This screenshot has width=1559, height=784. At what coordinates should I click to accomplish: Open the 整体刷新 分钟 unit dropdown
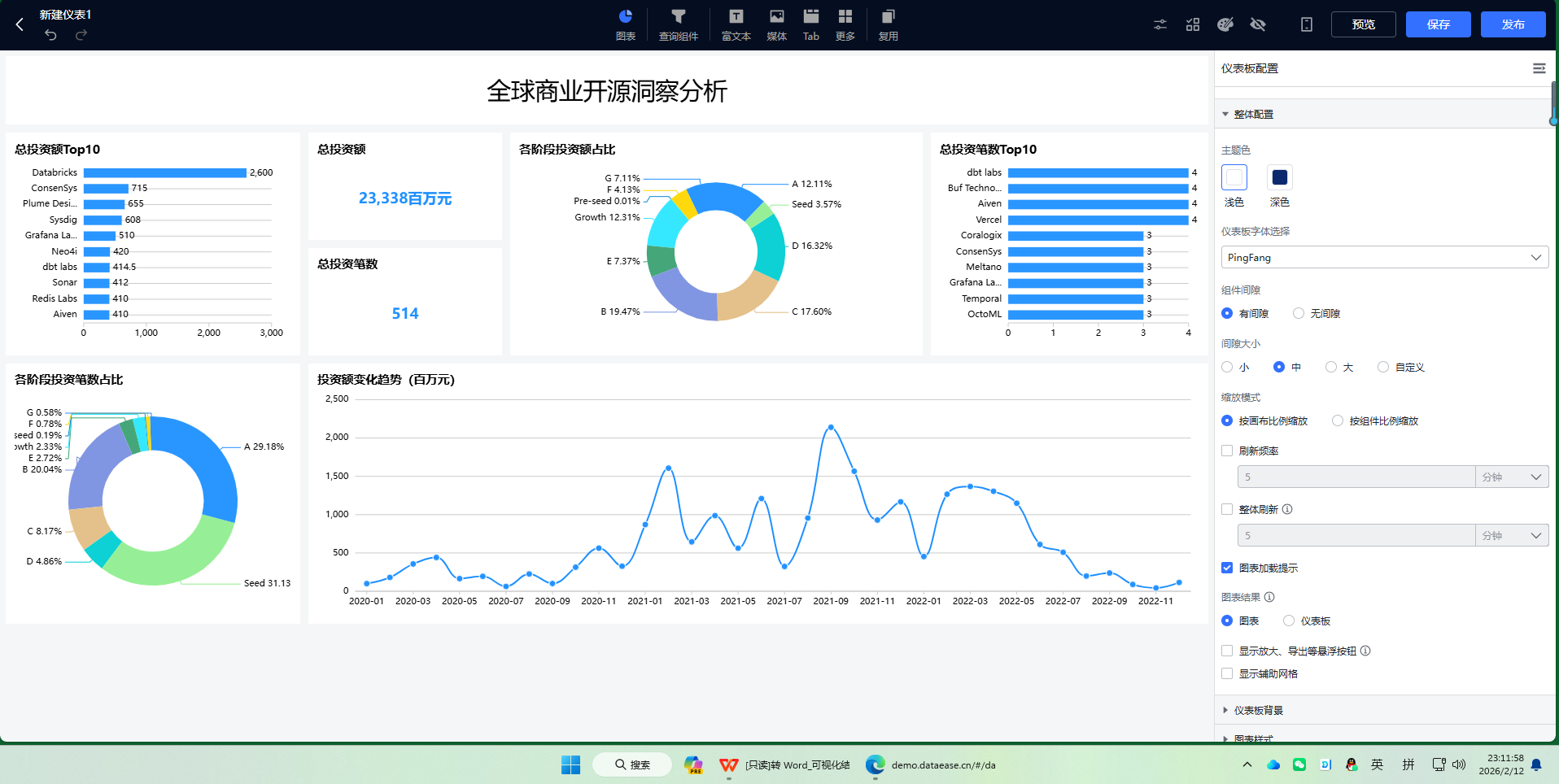pyautogui.click(x=1512, y=535)
